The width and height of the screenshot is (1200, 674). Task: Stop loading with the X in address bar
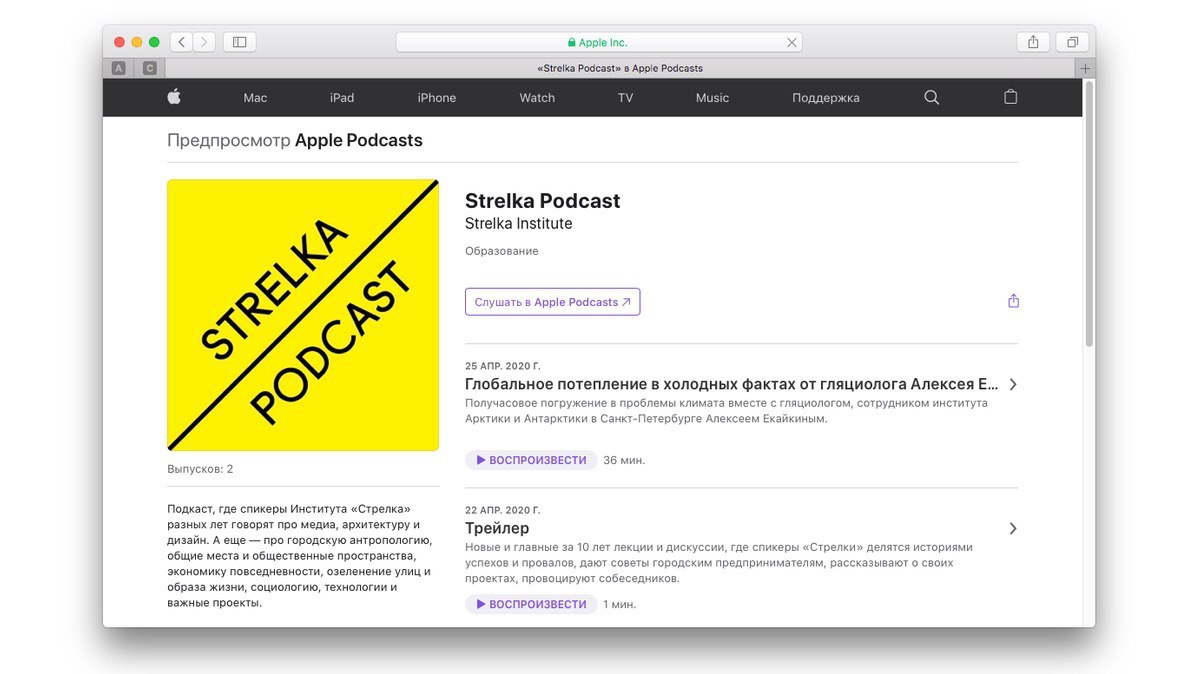pyautogui.click(x=792, y=42)
